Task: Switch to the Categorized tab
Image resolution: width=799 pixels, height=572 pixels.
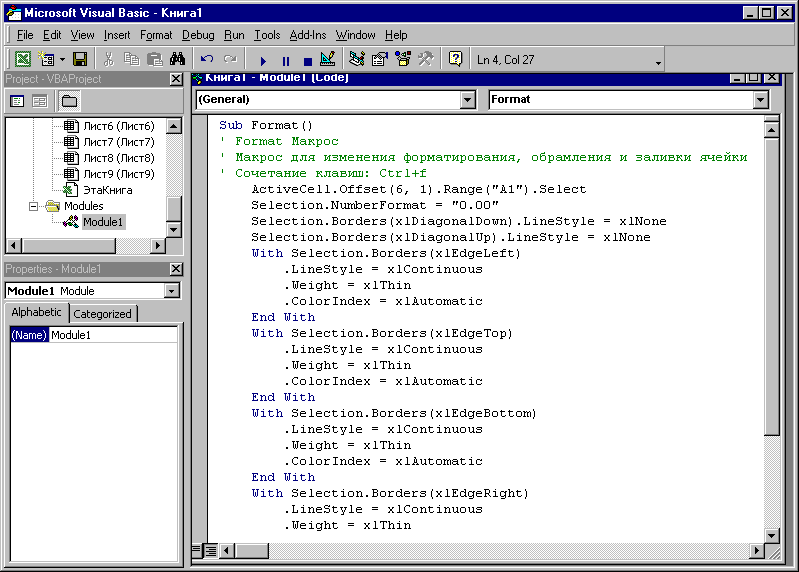Action: pyautogui.click(x=102, y=314)
